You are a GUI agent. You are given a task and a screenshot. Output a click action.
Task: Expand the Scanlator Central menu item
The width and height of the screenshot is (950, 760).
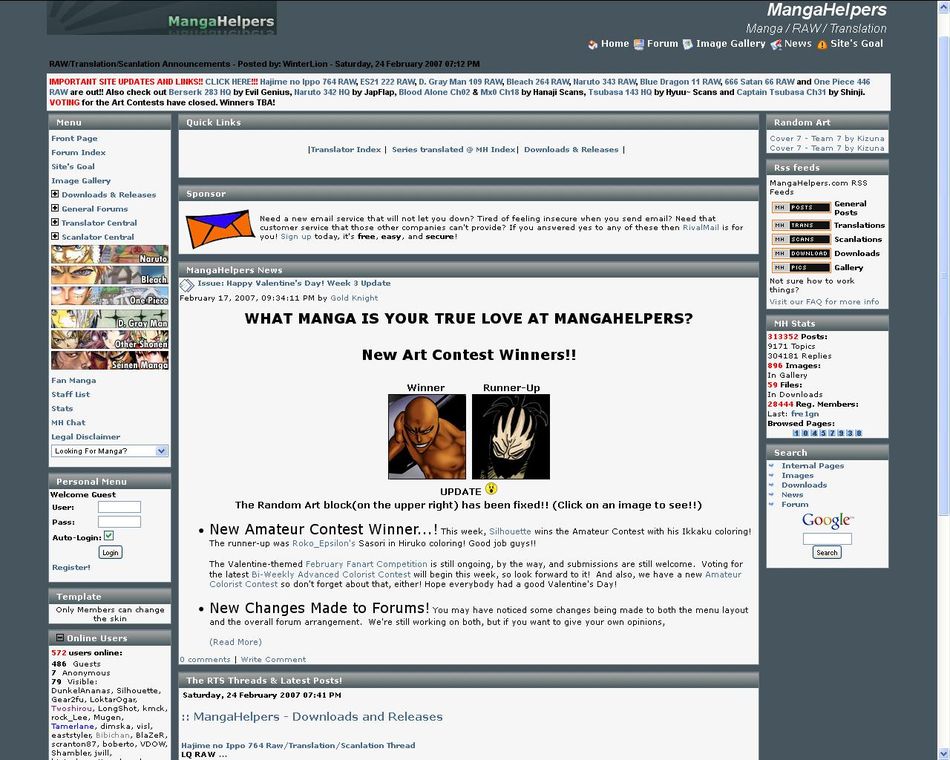pyautogui.click(x=55, y=236)
